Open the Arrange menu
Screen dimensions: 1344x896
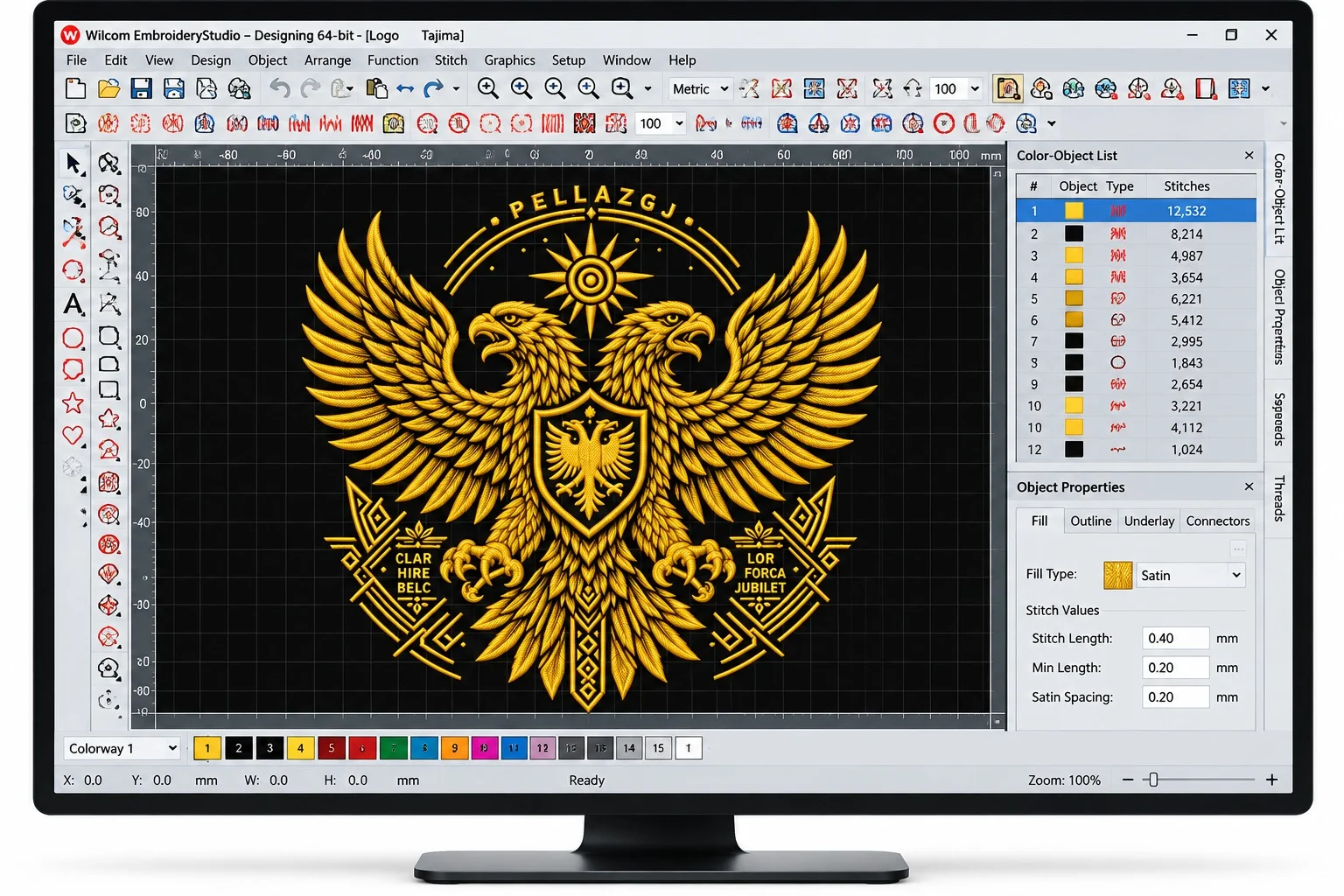(327, 60)
